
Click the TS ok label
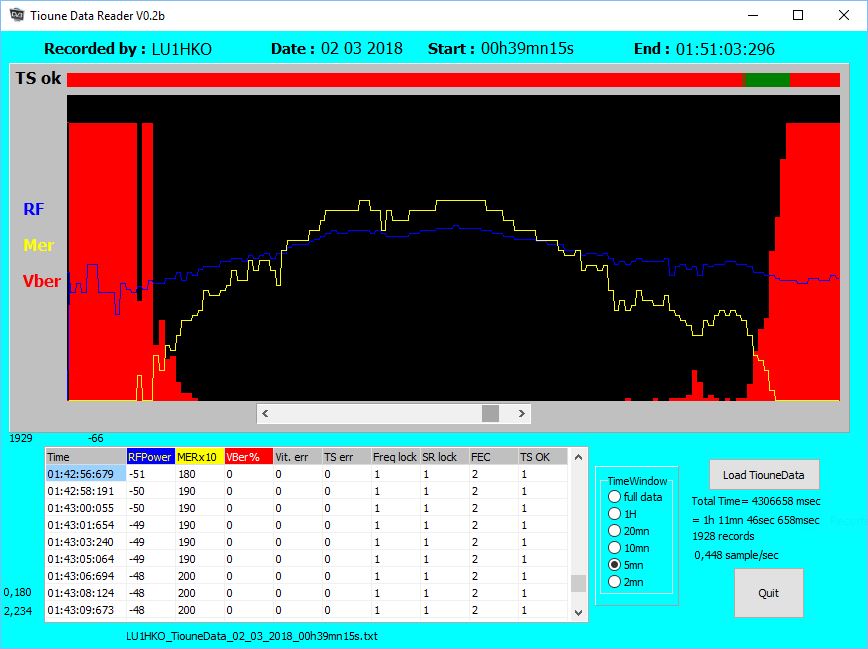(x=38, y=78)
